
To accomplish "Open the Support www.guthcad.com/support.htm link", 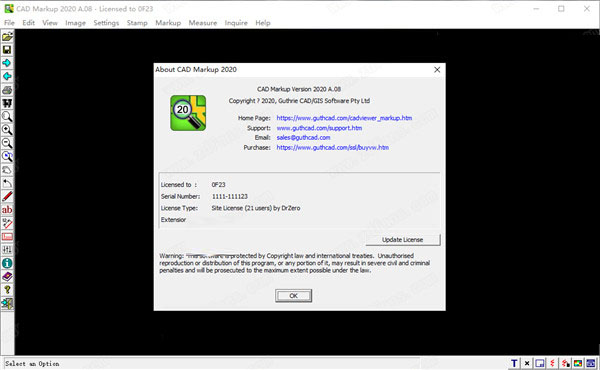I will click(x=319, y=128).
